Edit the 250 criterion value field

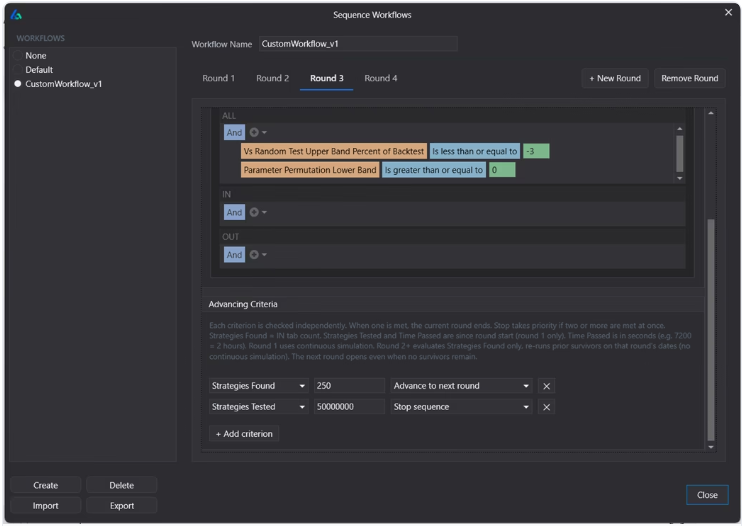click(x=349, y=386)
